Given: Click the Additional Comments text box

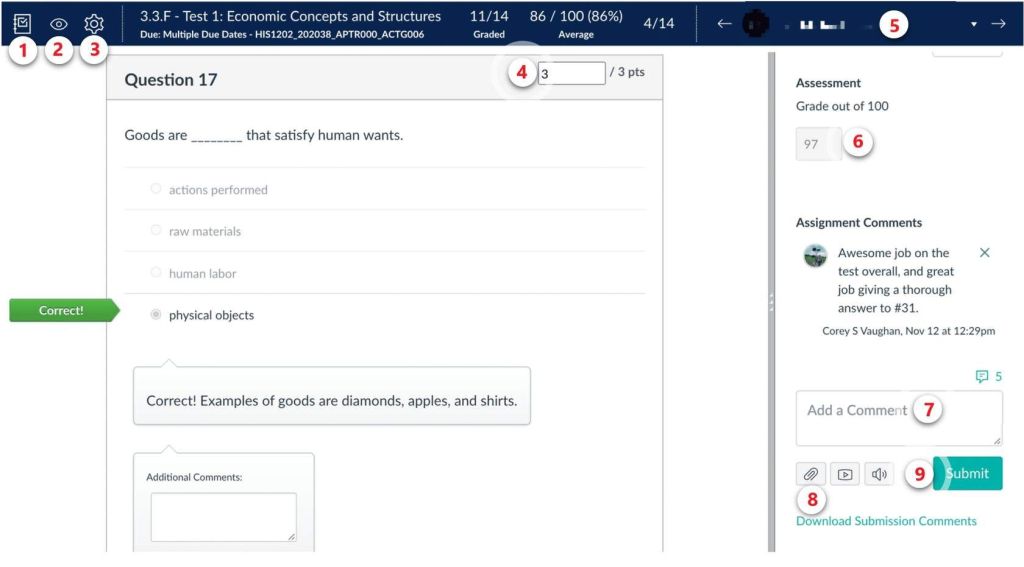Looking at the screenshot, I should (x=223, y=517).
